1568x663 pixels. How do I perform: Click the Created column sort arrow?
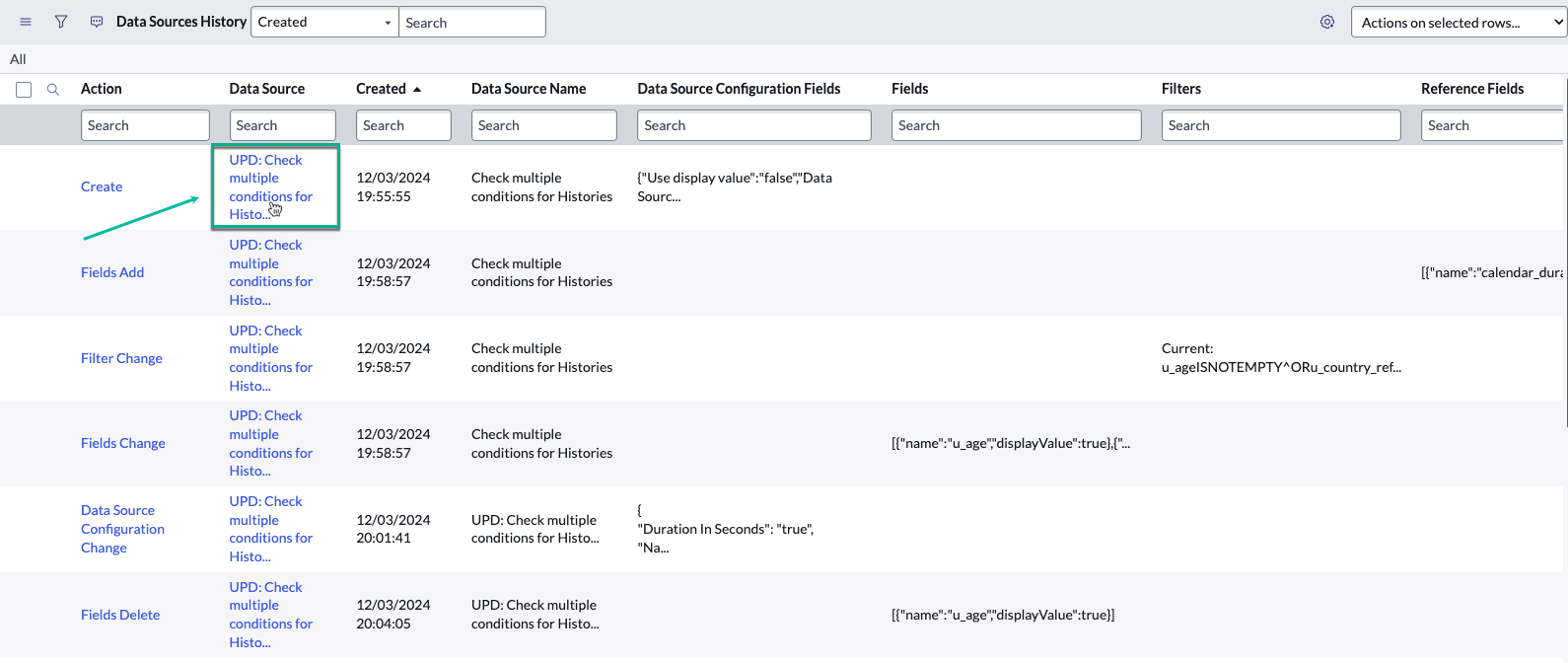pyautogui.click(x=417, y=90)
